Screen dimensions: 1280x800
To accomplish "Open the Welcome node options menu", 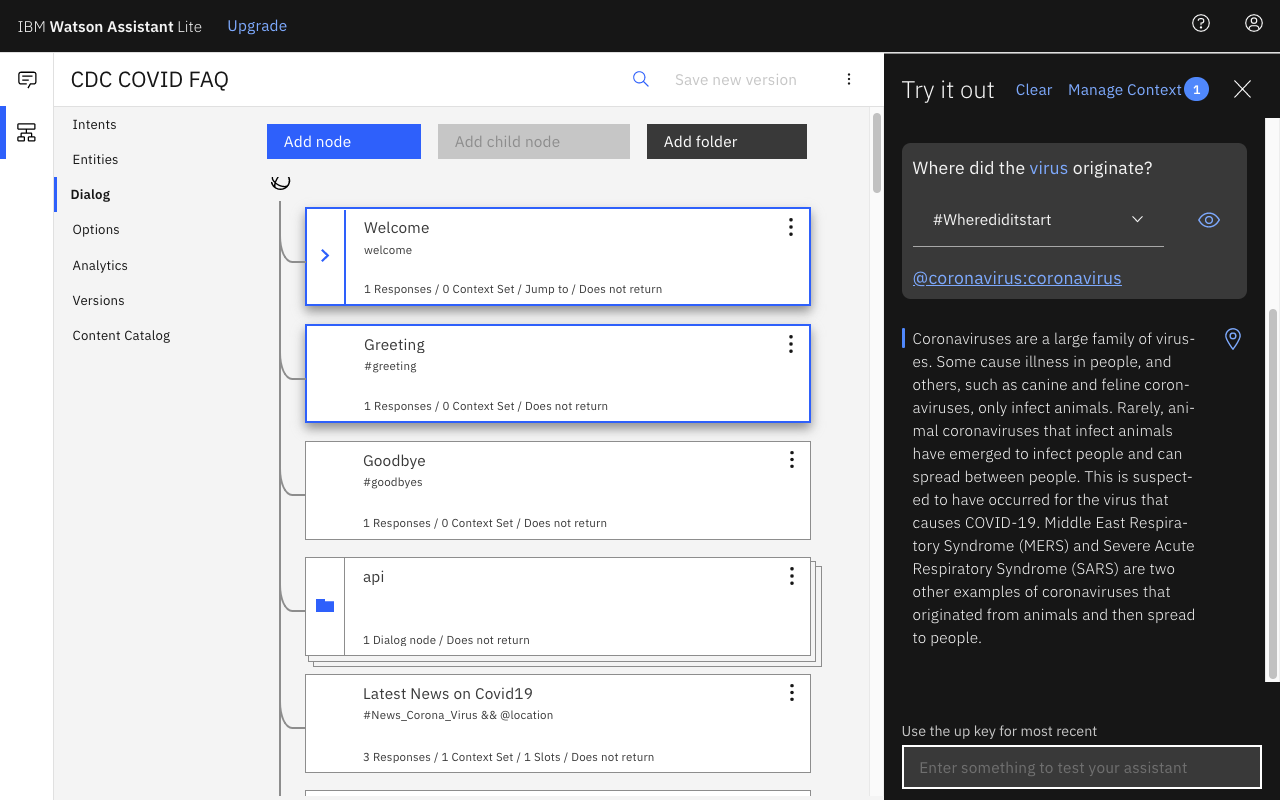I will [790, 227].
